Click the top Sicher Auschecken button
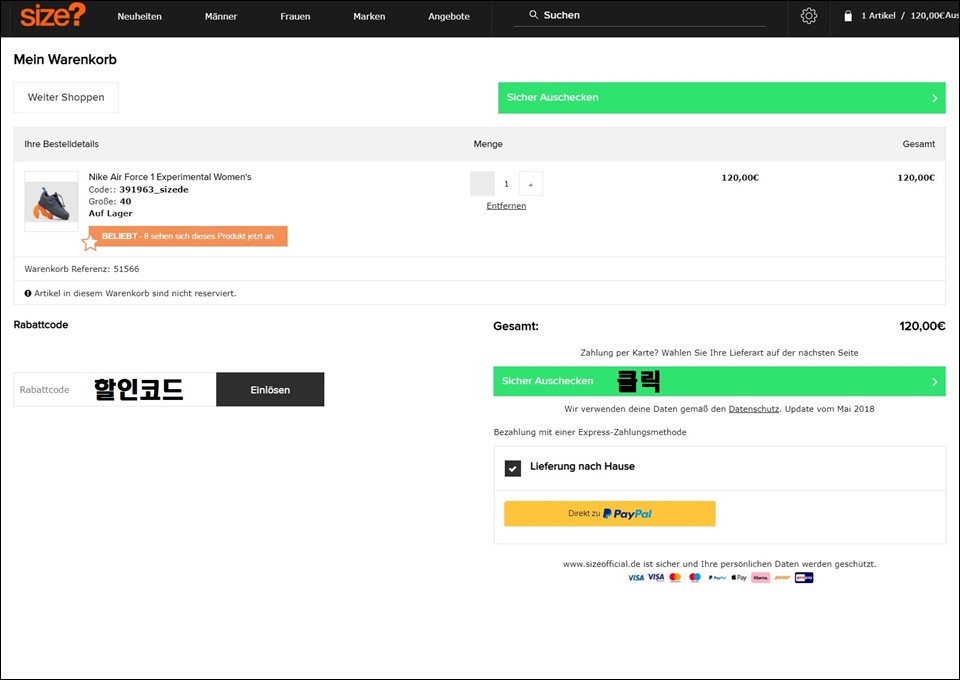The width and height of the screenshot is (960, 680). pyautogui.click(x=722, y=98)
